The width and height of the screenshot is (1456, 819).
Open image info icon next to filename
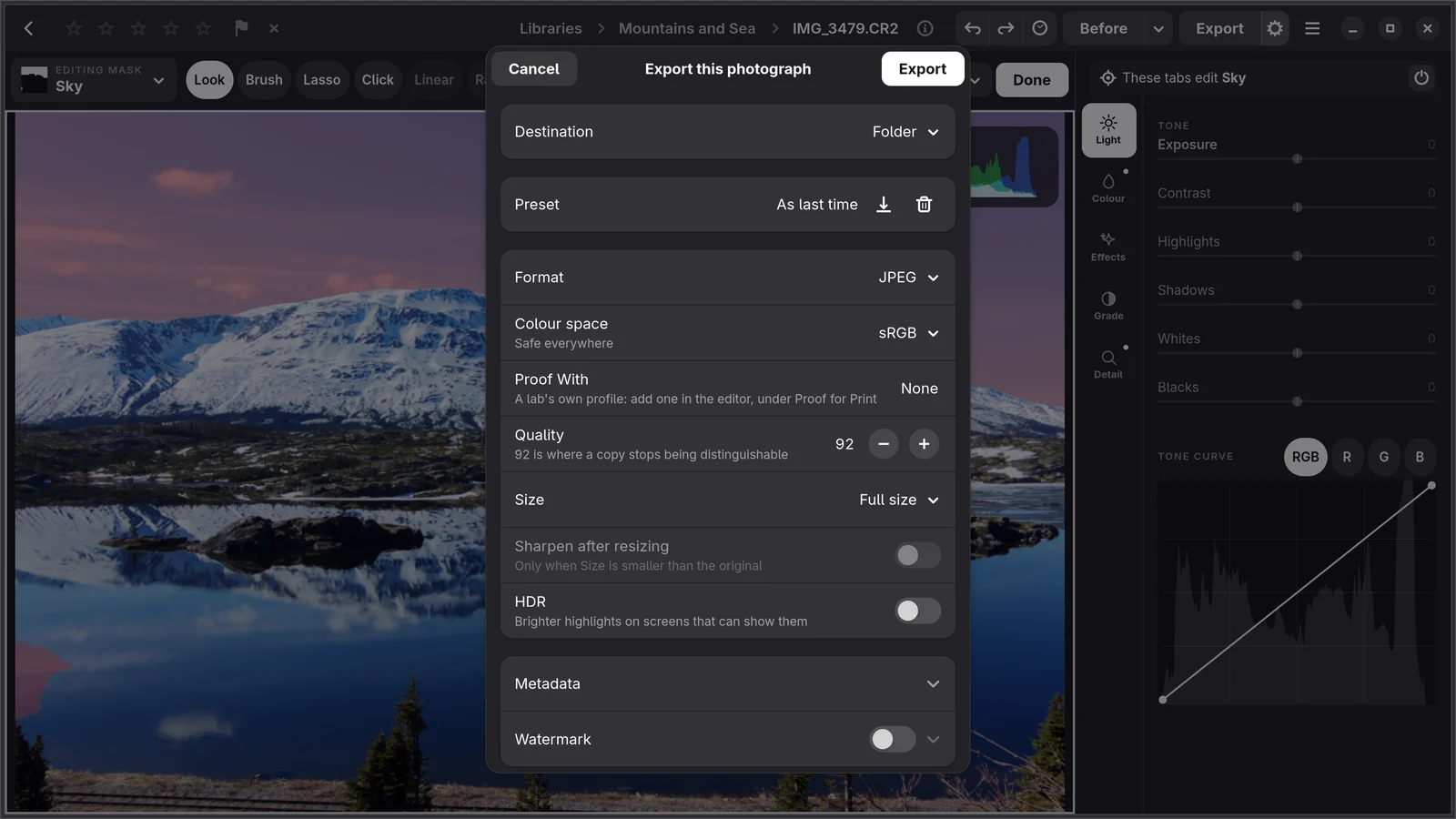coord(925,28)
